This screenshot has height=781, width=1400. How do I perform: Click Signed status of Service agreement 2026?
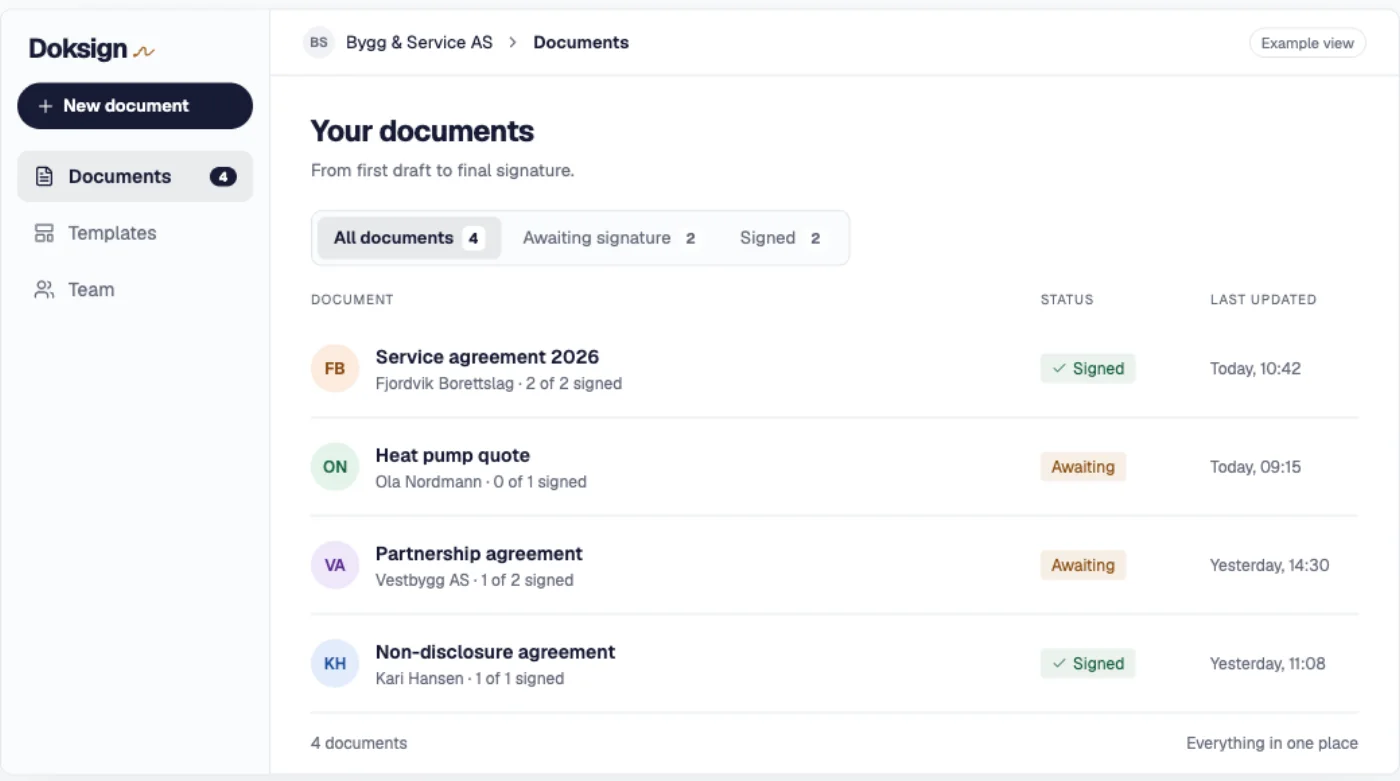point(1088,369)
